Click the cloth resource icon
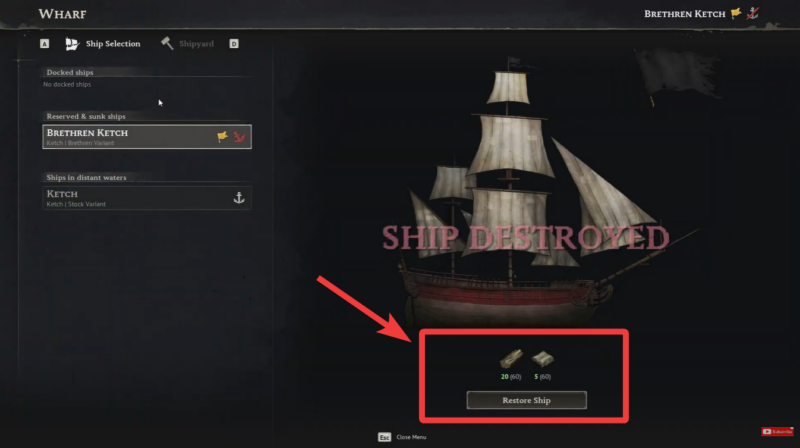 [542, 358]
